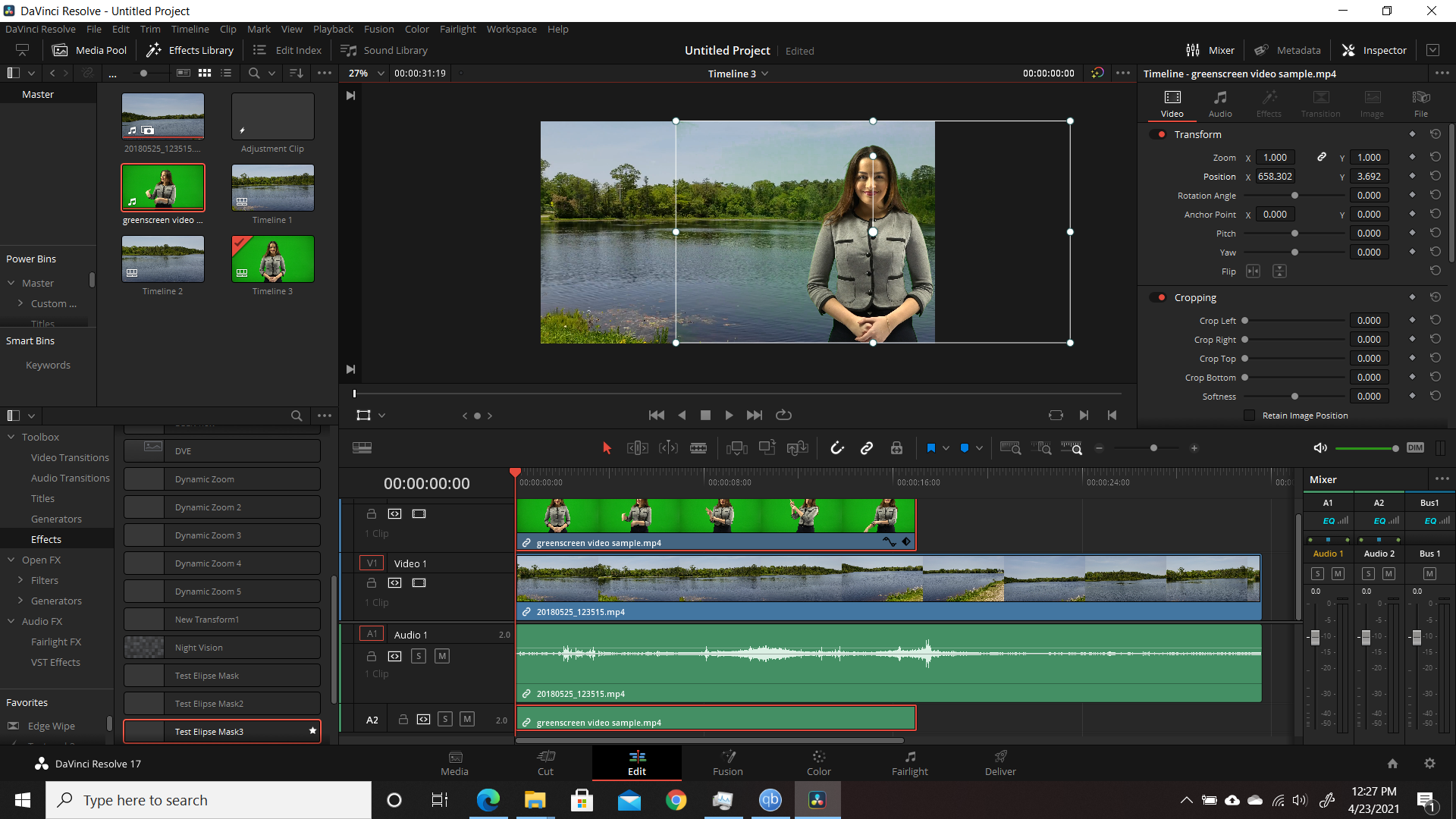Collapse the Audio FX tree
The height and width of the screenshot is (819, 1456).
tap(11, 621)
